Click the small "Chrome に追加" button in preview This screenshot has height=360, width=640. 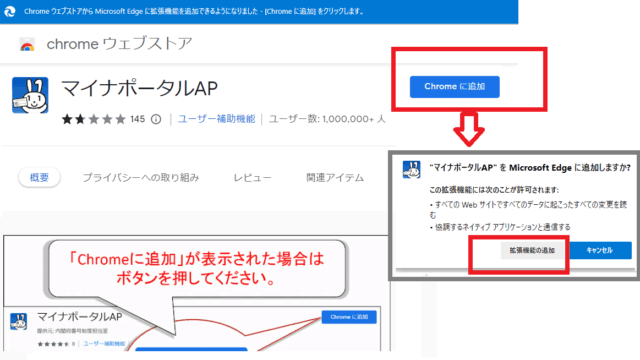[349, 317]
